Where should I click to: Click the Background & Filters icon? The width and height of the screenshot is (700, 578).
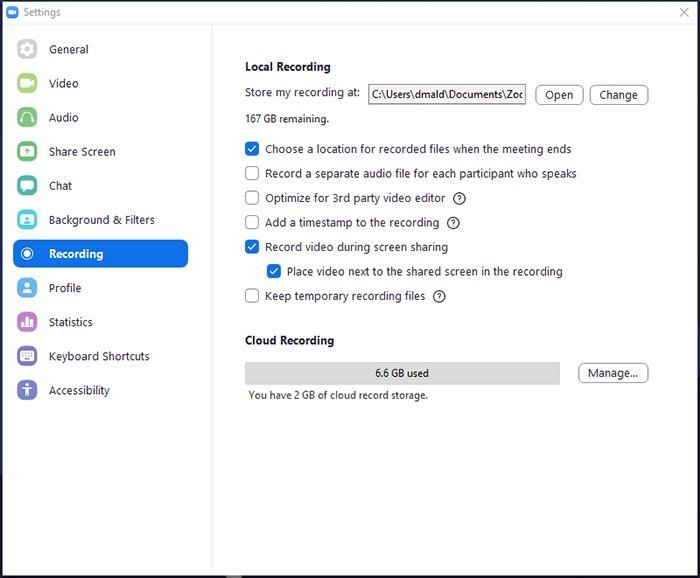[x=27, y=220]
